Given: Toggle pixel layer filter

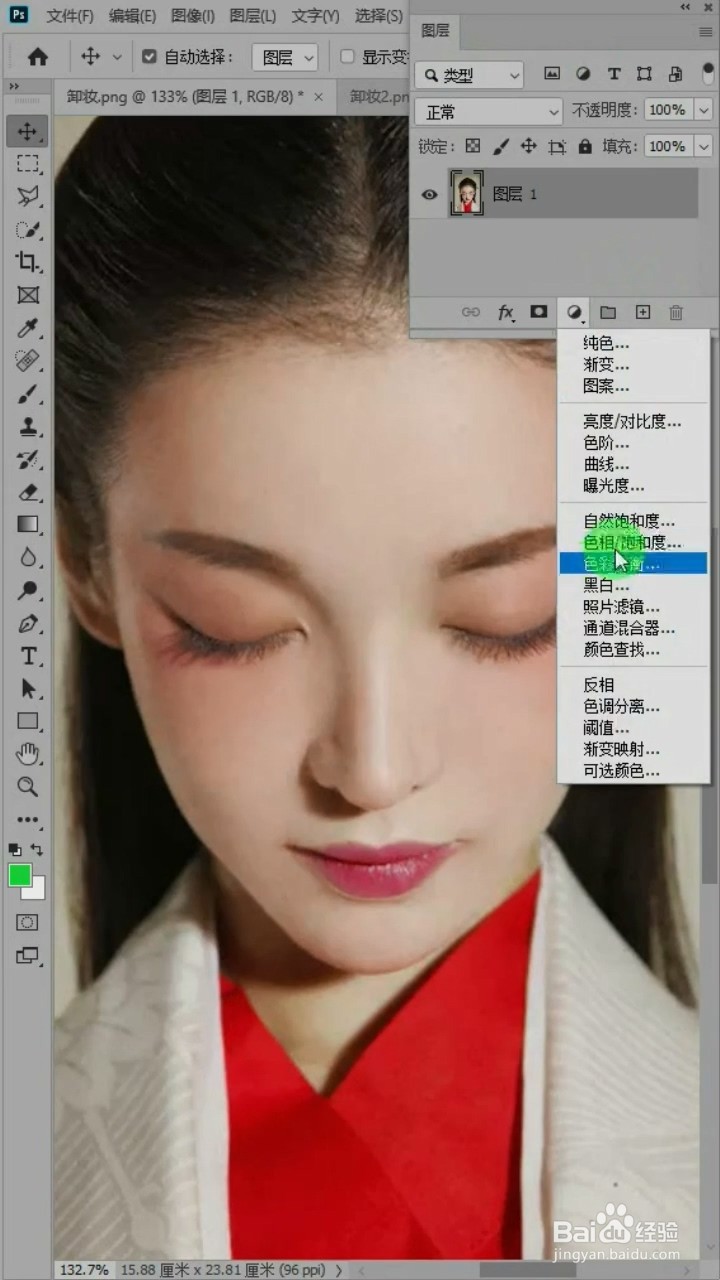Looking at the screenshot, I should point(552,74).
